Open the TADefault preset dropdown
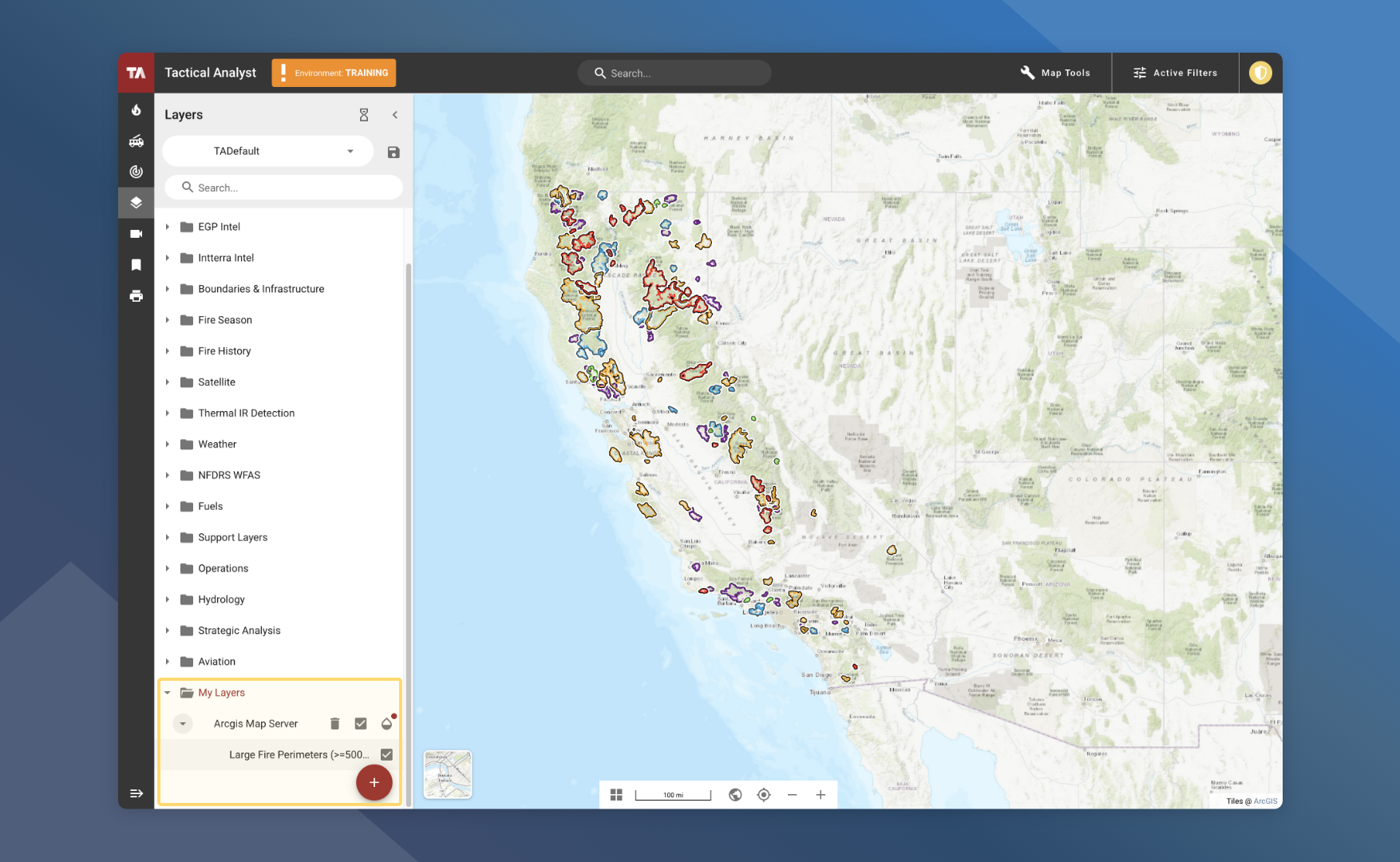Viewport: 1400px width, 862px height. point(350,151)
